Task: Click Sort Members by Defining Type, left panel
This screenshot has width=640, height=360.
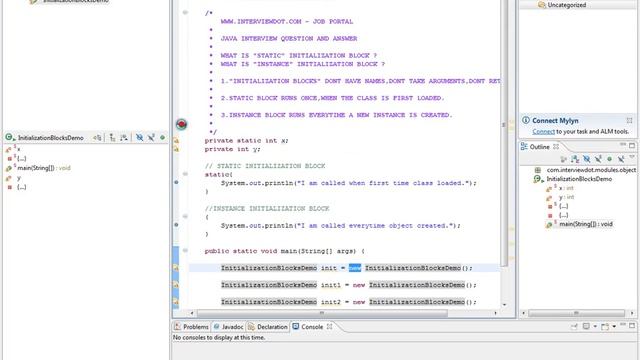Action: (x=124, y=138)
